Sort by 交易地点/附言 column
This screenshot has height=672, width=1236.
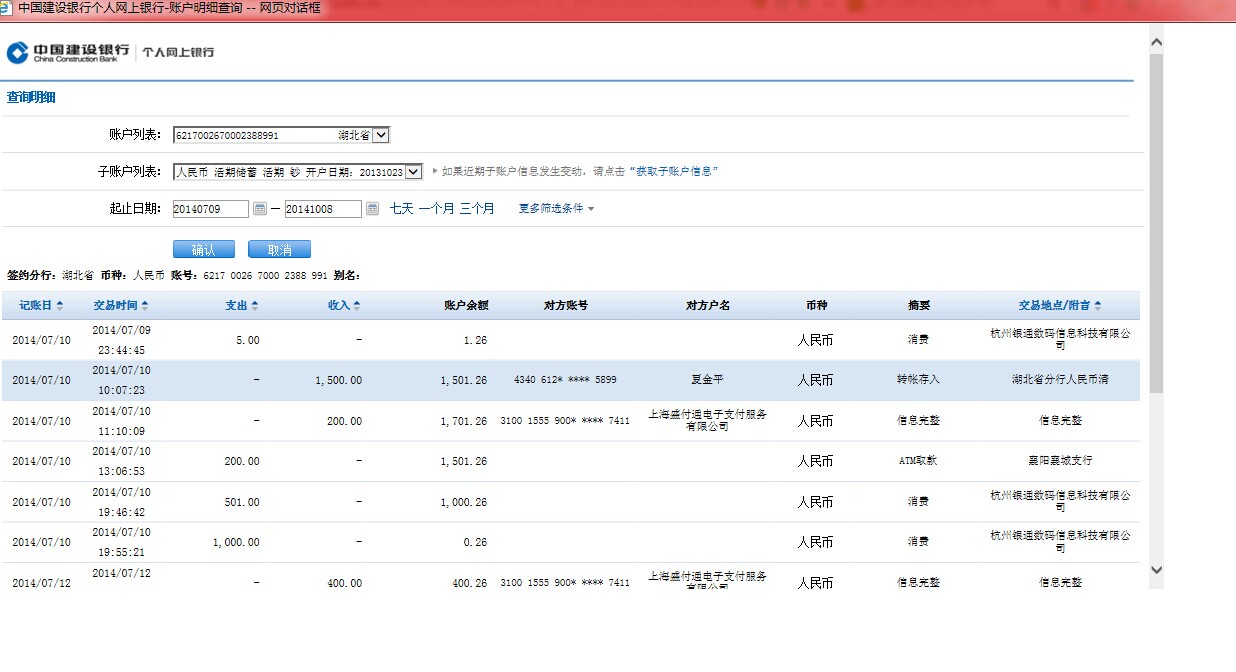click(1060, 305)
